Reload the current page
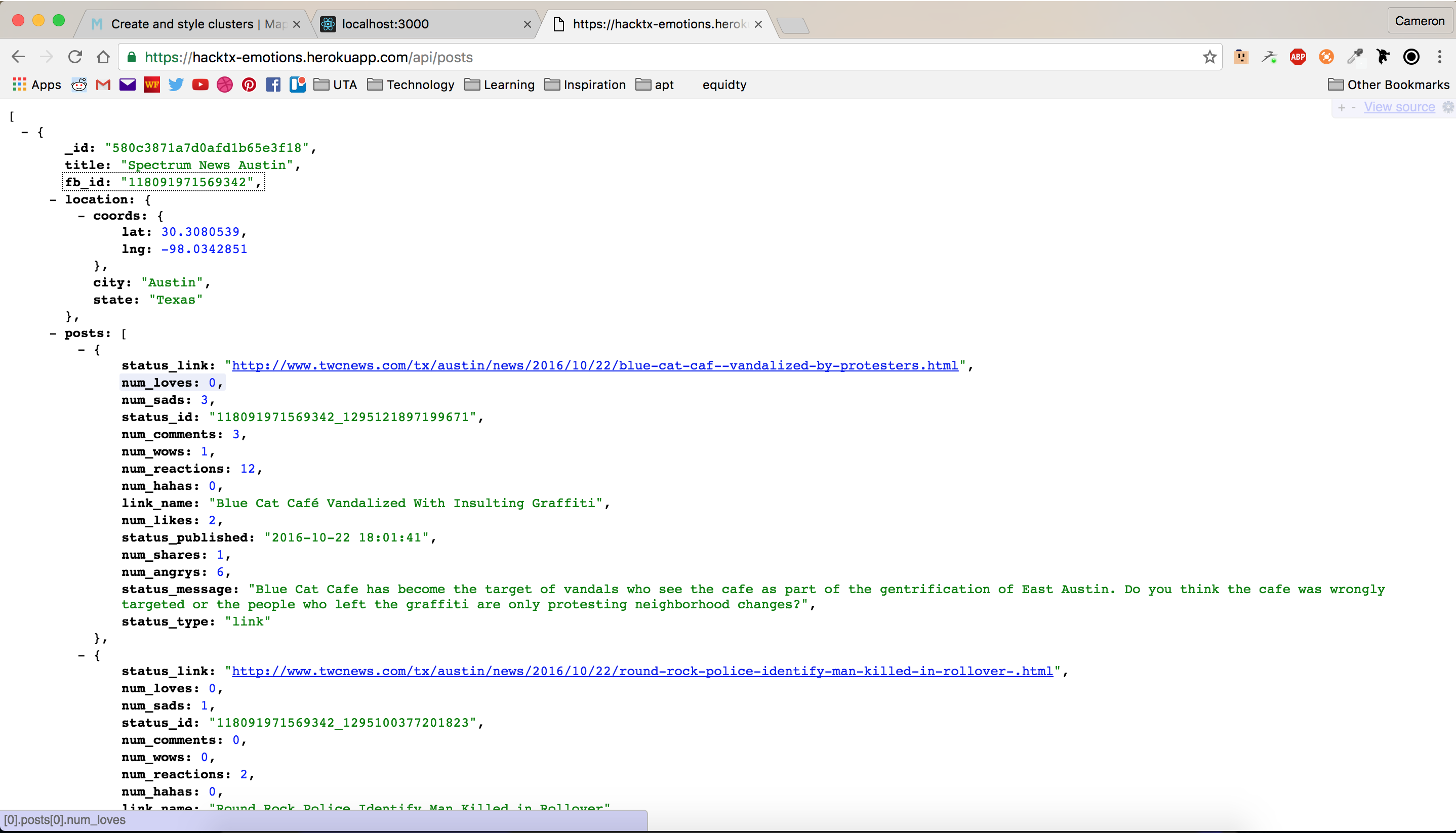Image resolution: width=1456 pixels, height=833 pixels. point(75,57)
